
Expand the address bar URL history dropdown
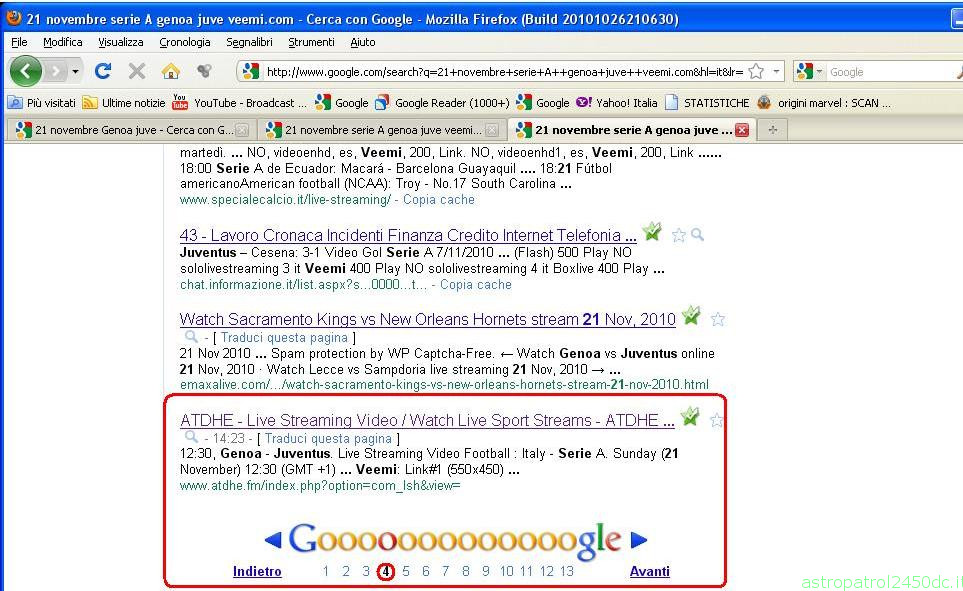pyautogui.click(x=776, y=72)
